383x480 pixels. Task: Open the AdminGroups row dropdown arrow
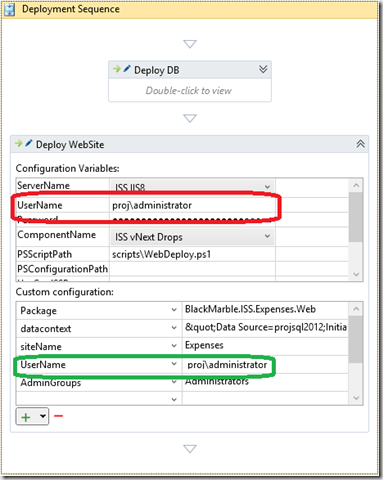pos(174,382)
